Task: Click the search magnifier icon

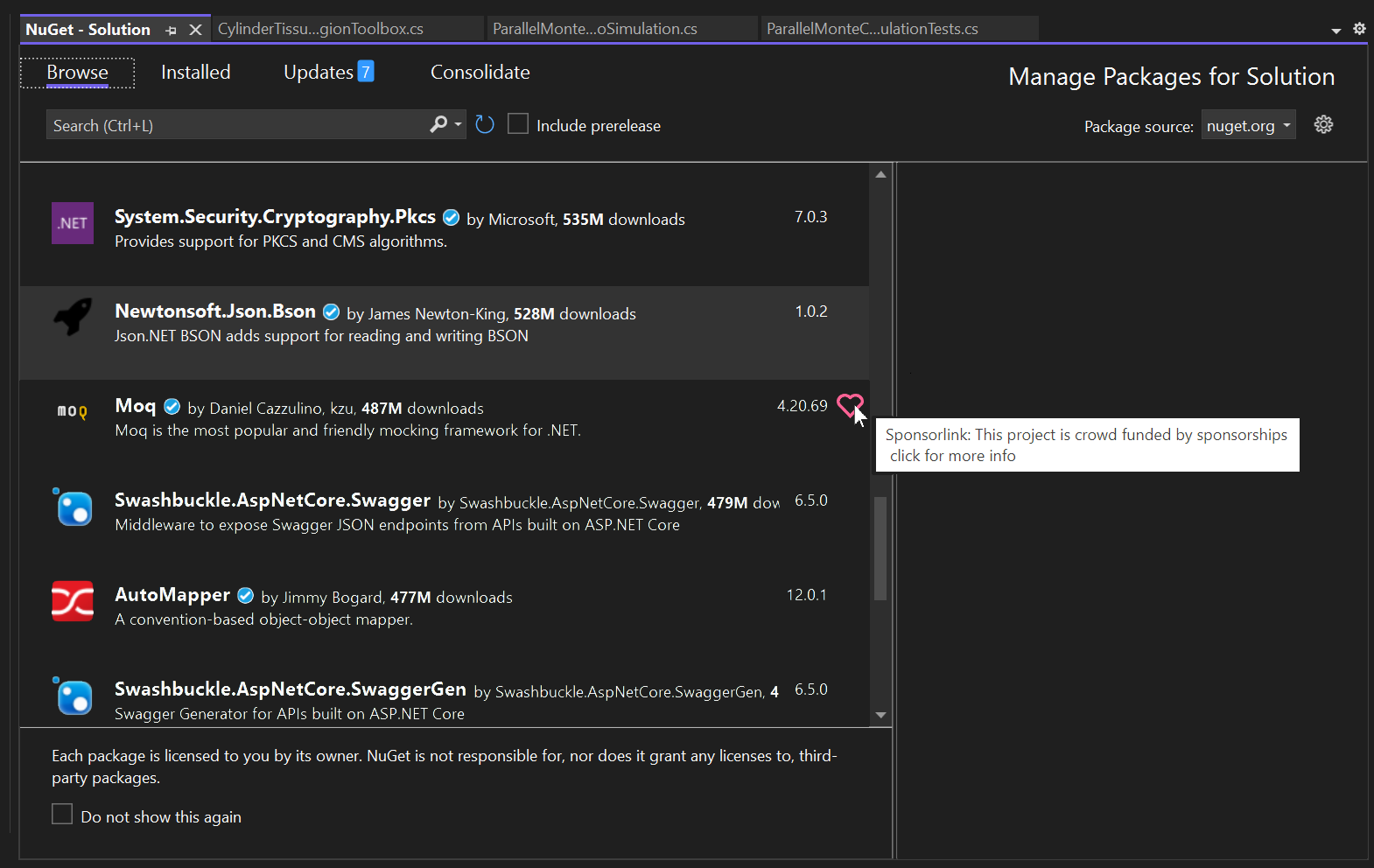Action: point(439,124)
